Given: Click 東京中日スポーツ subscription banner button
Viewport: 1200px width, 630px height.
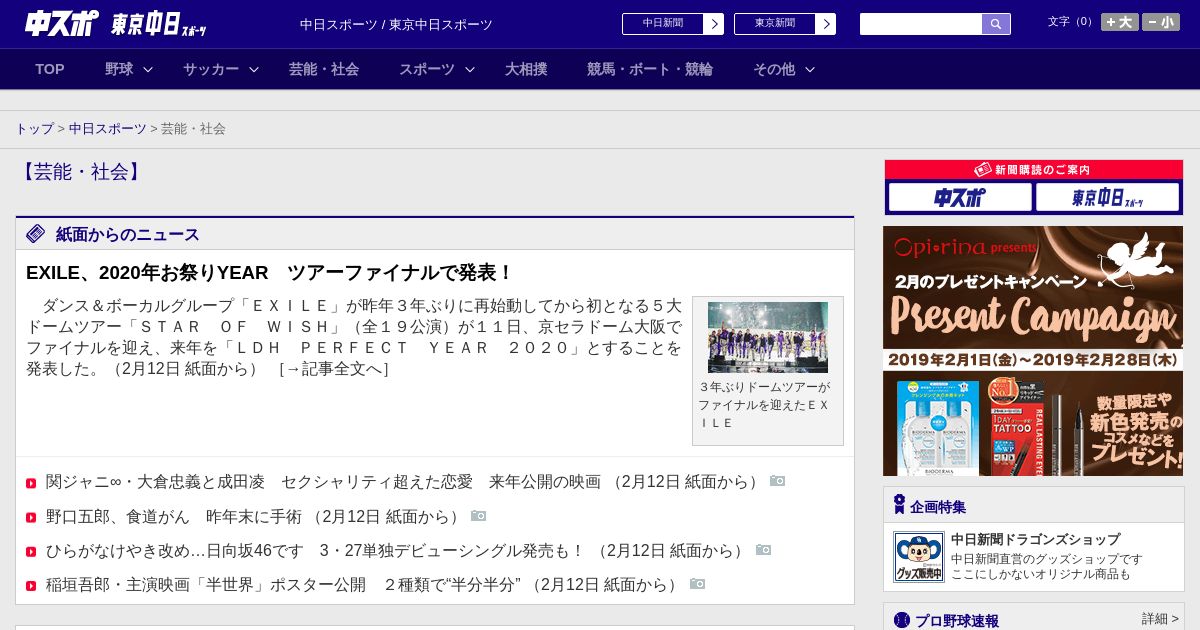Looking at the screenshot, I should [x=1108, y=197].
